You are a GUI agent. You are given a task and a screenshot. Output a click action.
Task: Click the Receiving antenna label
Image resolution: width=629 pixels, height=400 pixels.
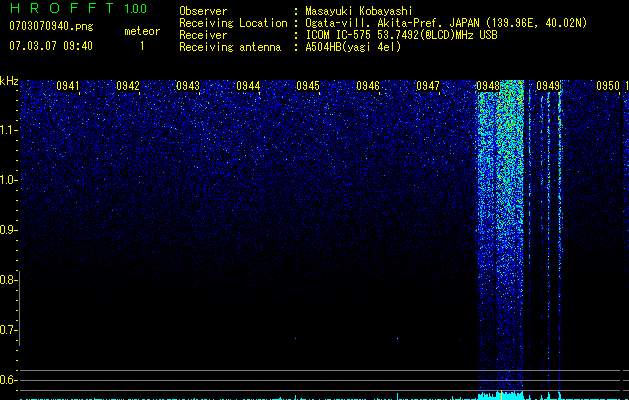230,47
